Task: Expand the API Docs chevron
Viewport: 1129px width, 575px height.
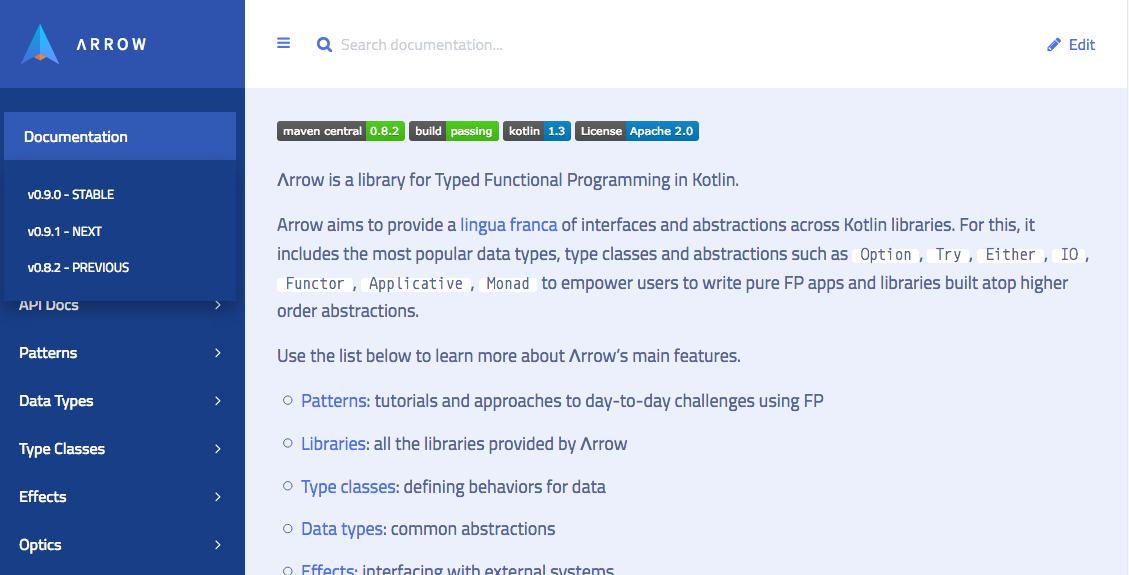Action: click(217, 305)
